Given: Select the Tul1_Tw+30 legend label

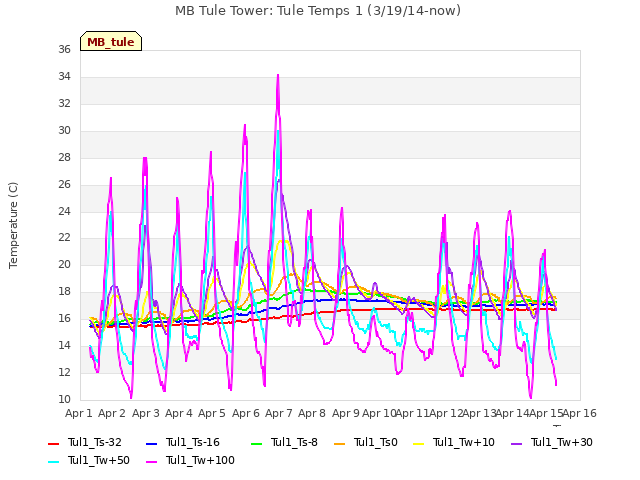Looking at the screenshot, I should click(x=562, y=442).
